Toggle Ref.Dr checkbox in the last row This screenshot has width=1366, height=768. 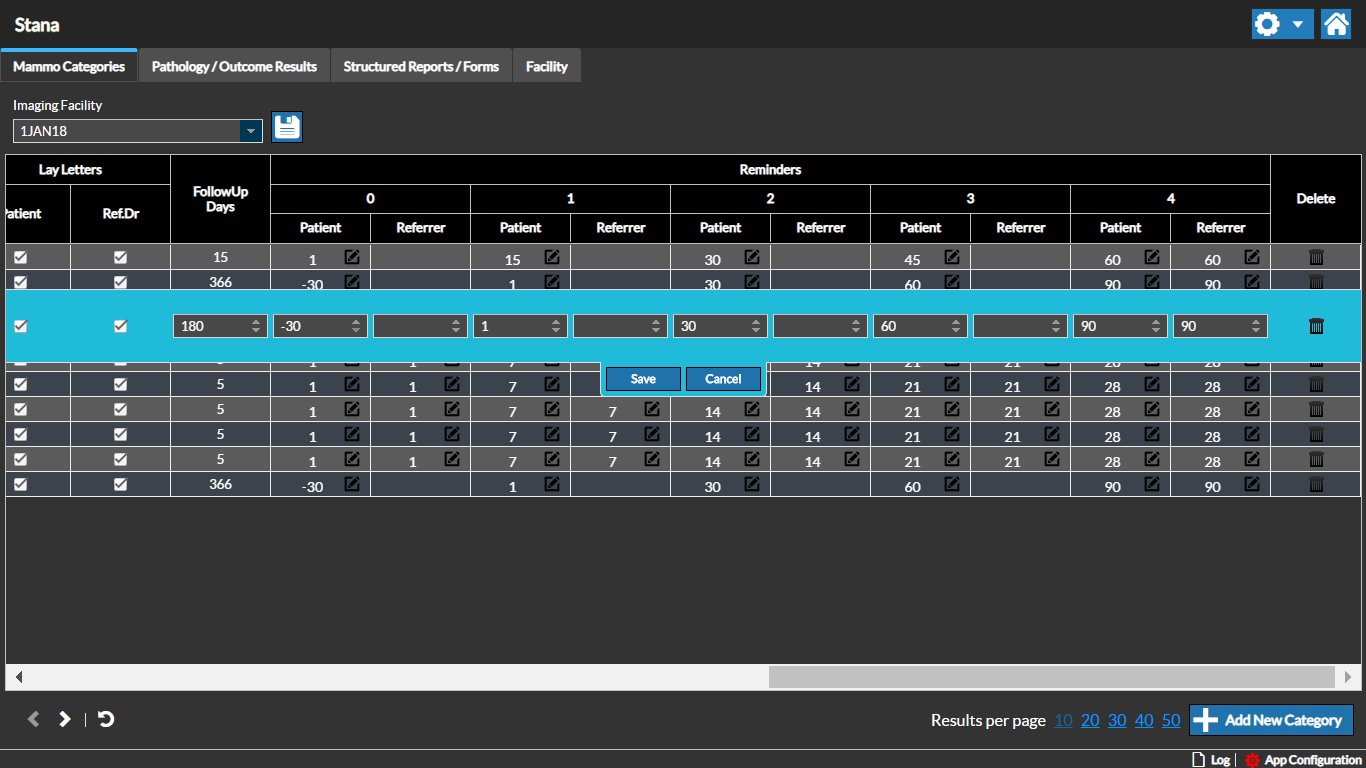pos(121,484)
